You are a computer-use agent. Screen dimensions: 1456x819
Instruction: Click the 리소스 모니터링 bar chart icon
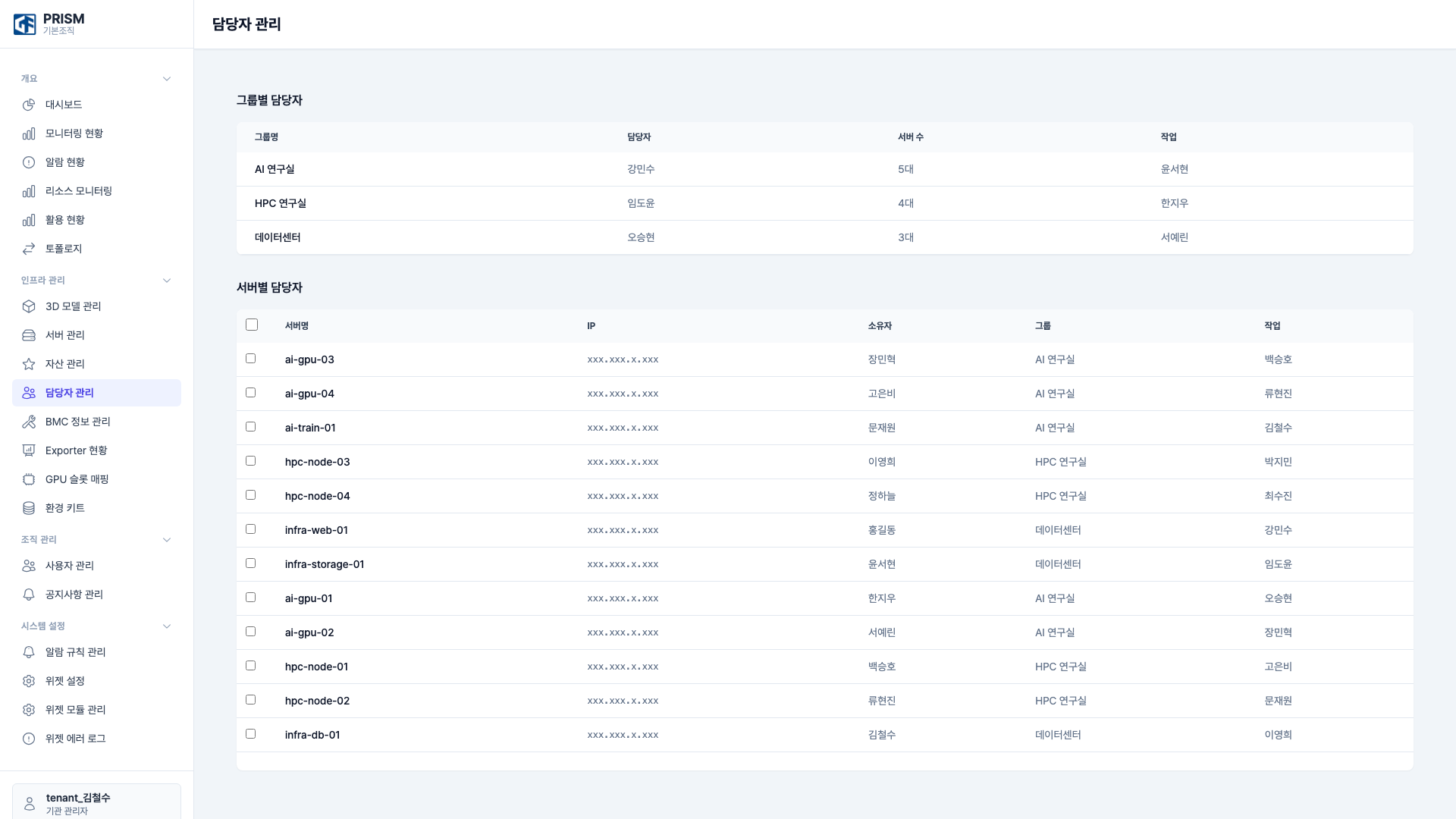(29, 191)
